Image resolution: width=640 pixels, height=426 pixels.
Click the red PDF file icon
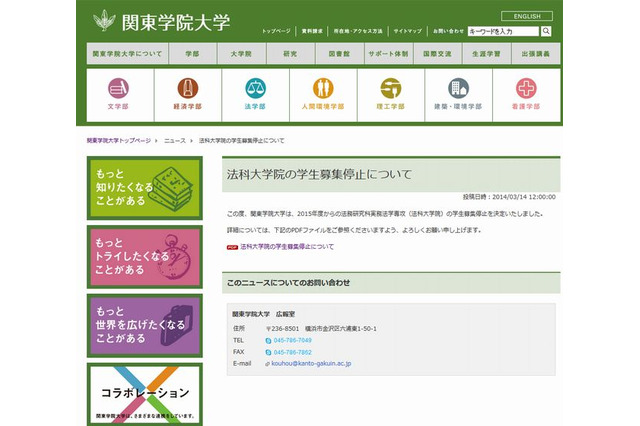coord(232,247)
